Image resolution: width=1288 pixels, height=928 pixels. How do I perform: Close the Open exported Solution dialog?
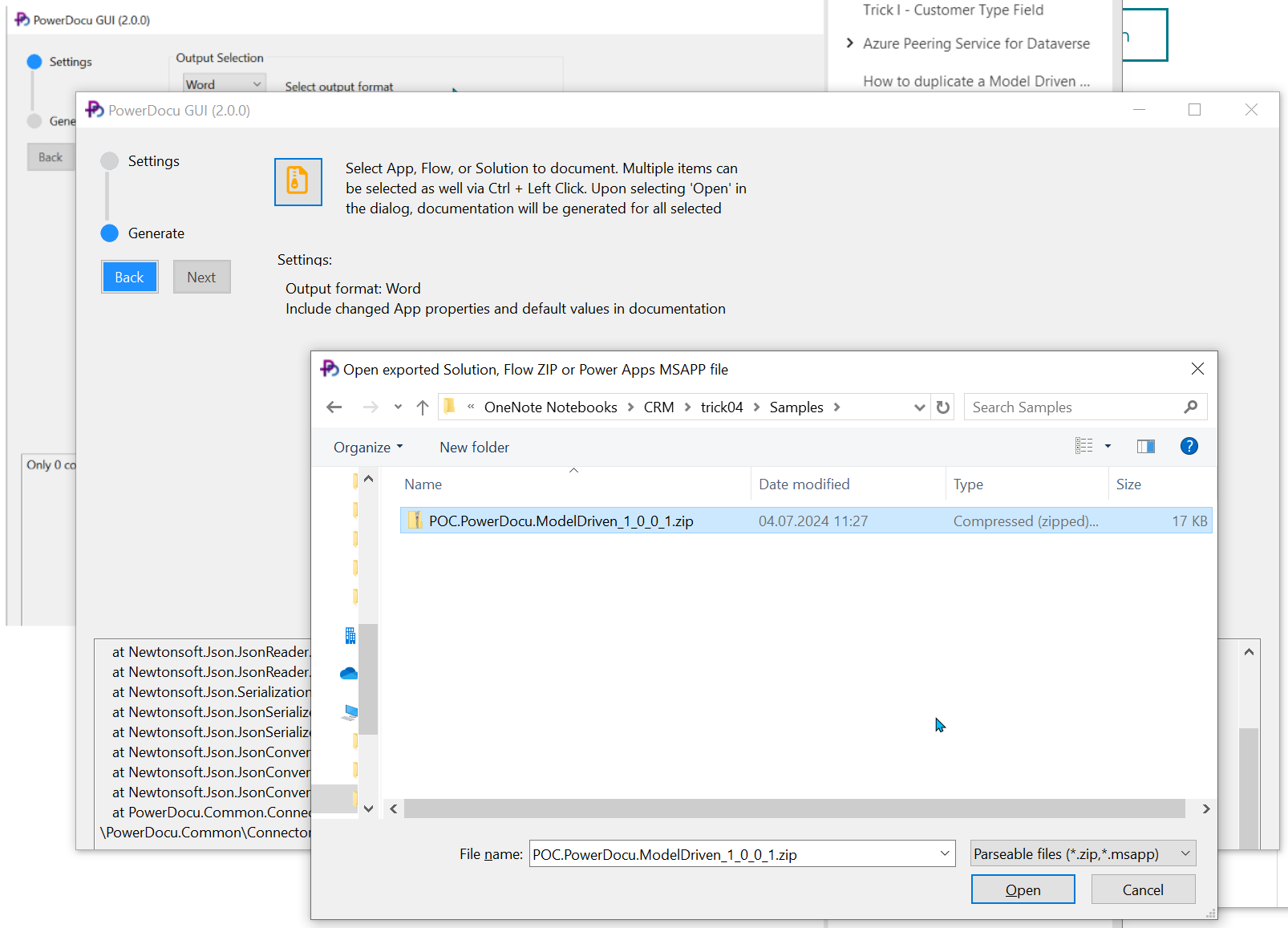[1197, 369]
